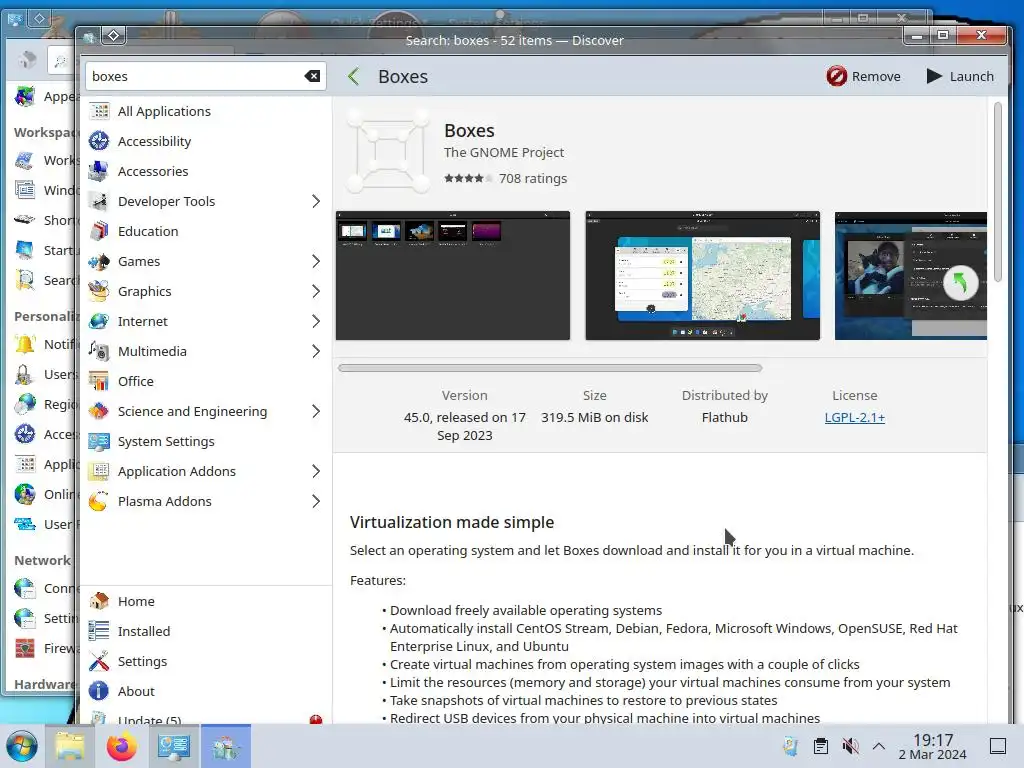Choose the Accessibility category label

click(155, 141)
